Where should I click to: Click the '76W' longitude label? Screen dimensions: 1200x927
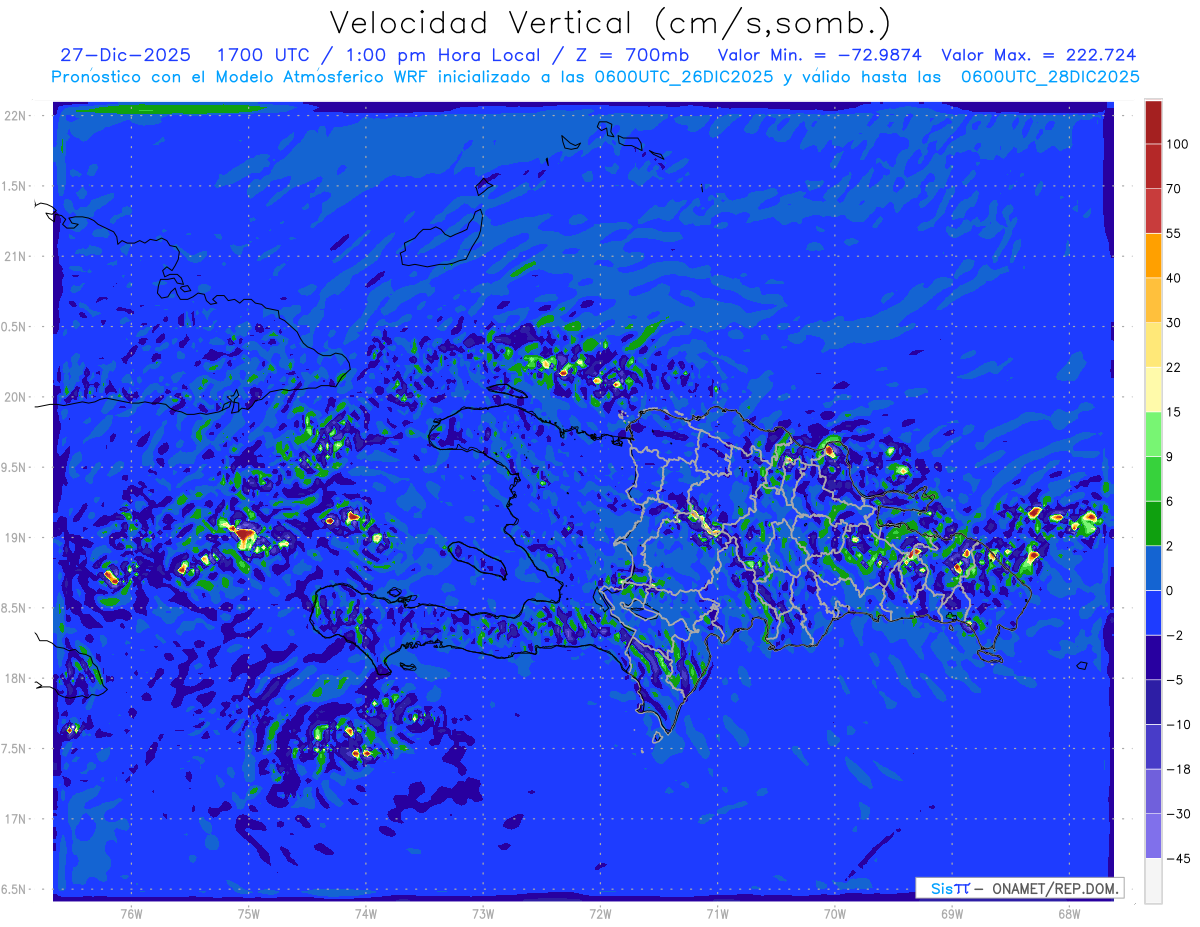point(131,914)
